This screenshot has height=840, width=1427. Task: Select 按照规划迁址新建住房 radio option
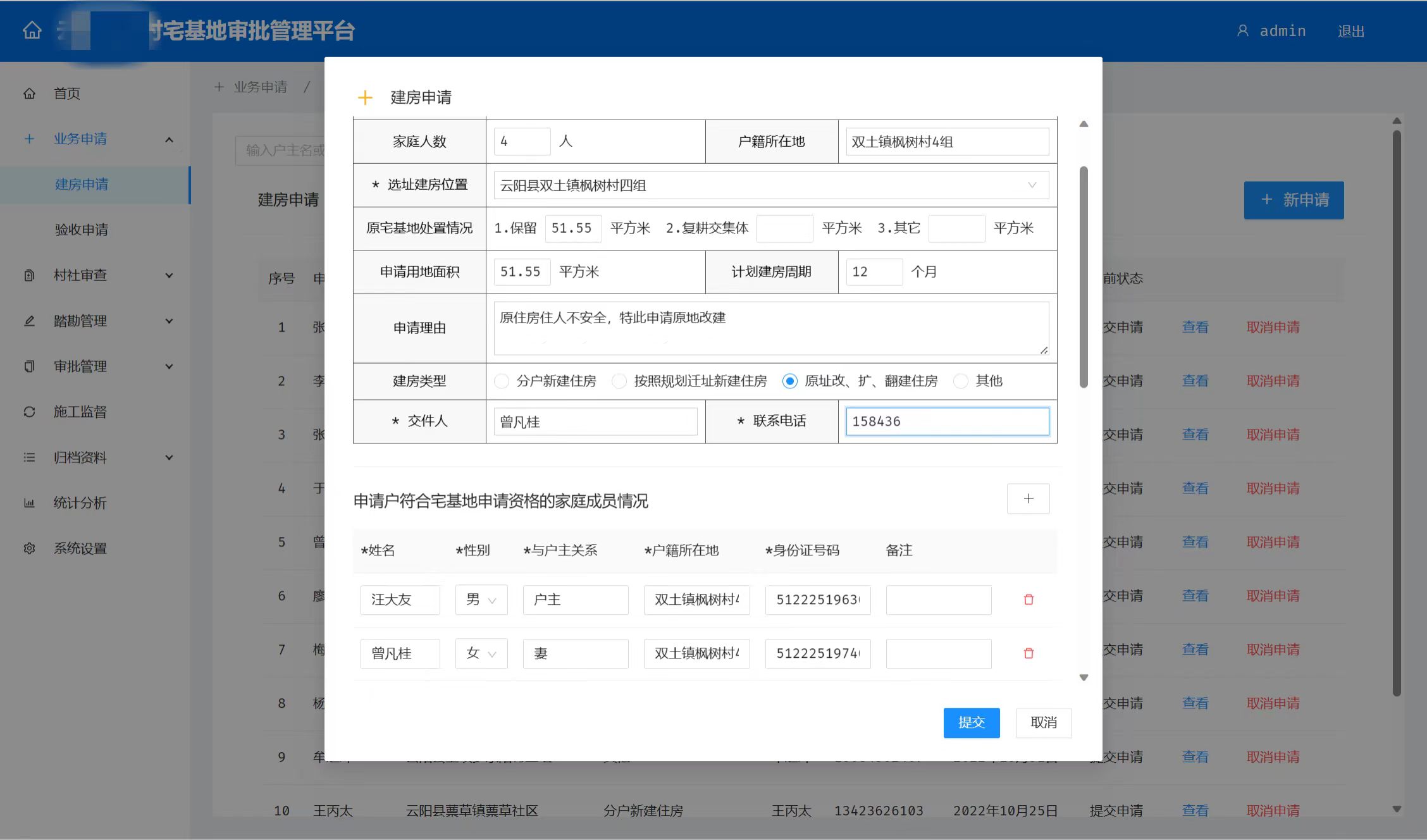[619, 381]
